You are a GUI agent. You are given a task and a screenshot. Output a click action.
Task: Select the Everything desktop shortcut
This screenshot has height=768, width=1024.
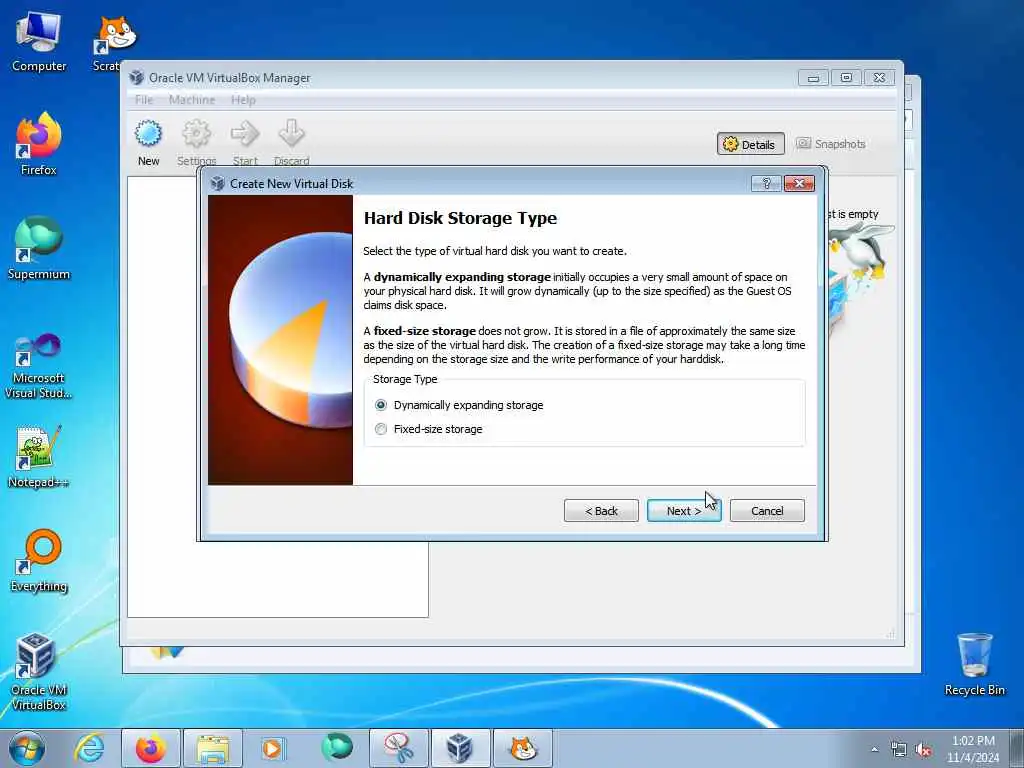click(39, 560)
